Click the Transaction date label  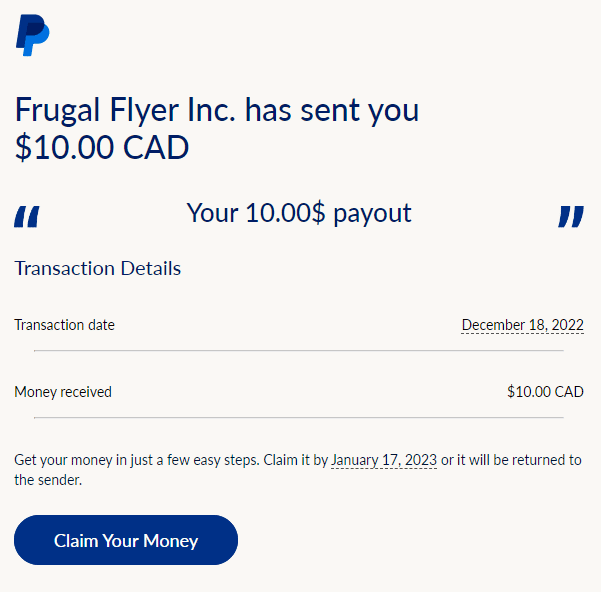click(64, 325)
